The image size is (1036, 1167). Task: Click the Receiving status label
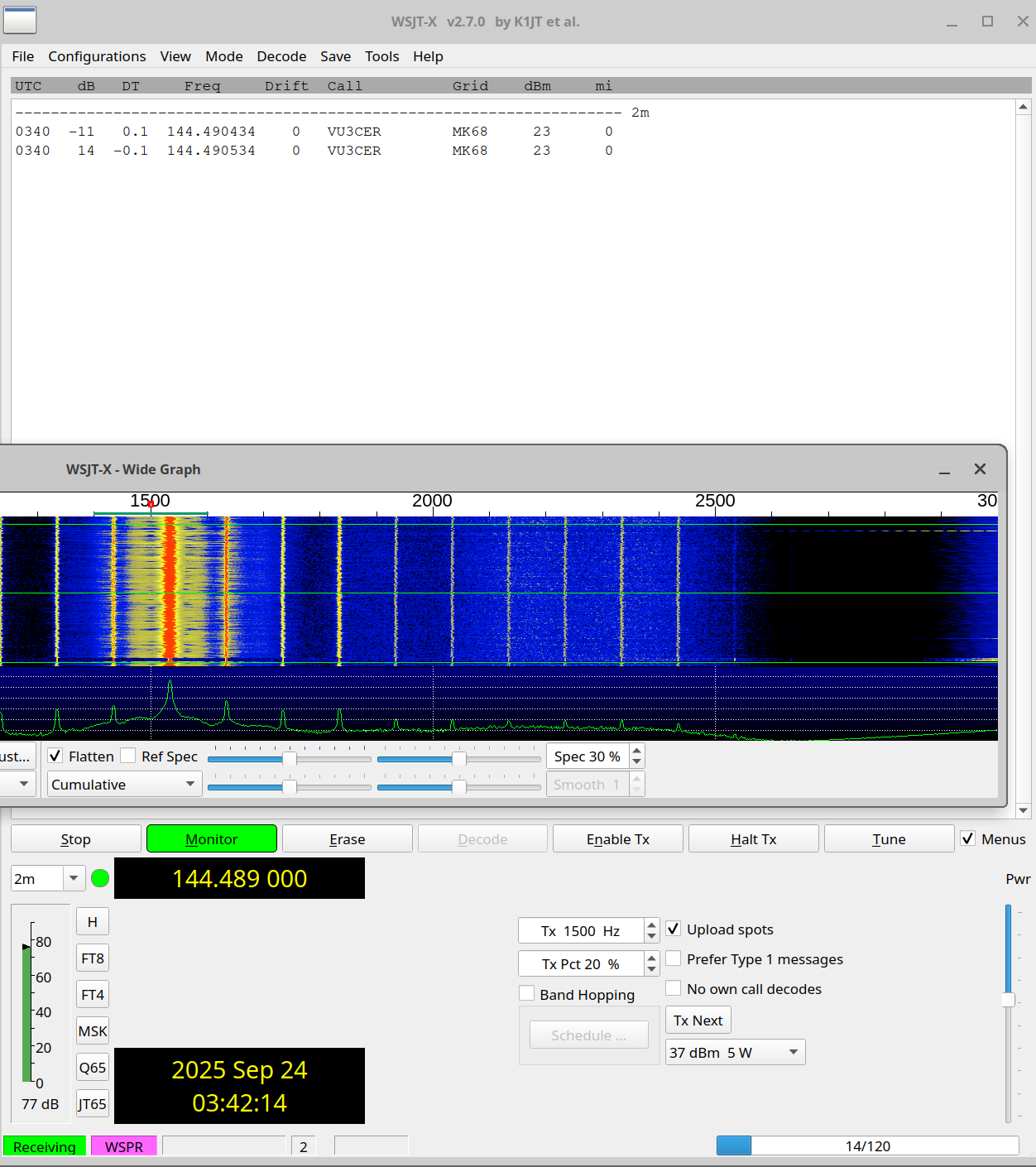[45, 1146]
